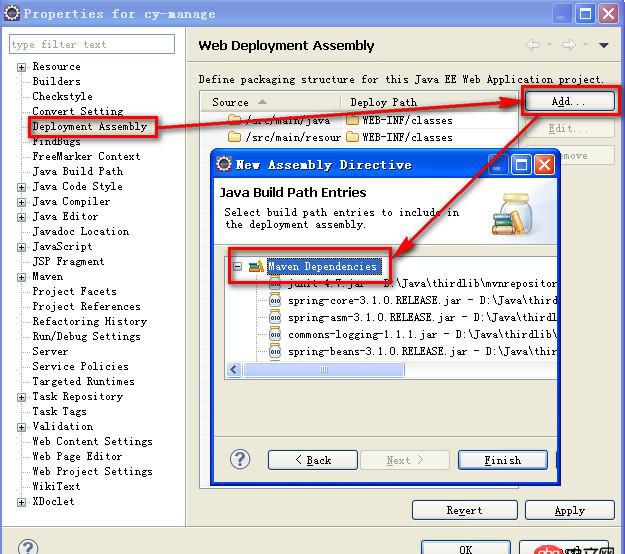This screenshot has width=625, height=554.
Task: Select Web Page Editor in the tree
Action: 77,456
